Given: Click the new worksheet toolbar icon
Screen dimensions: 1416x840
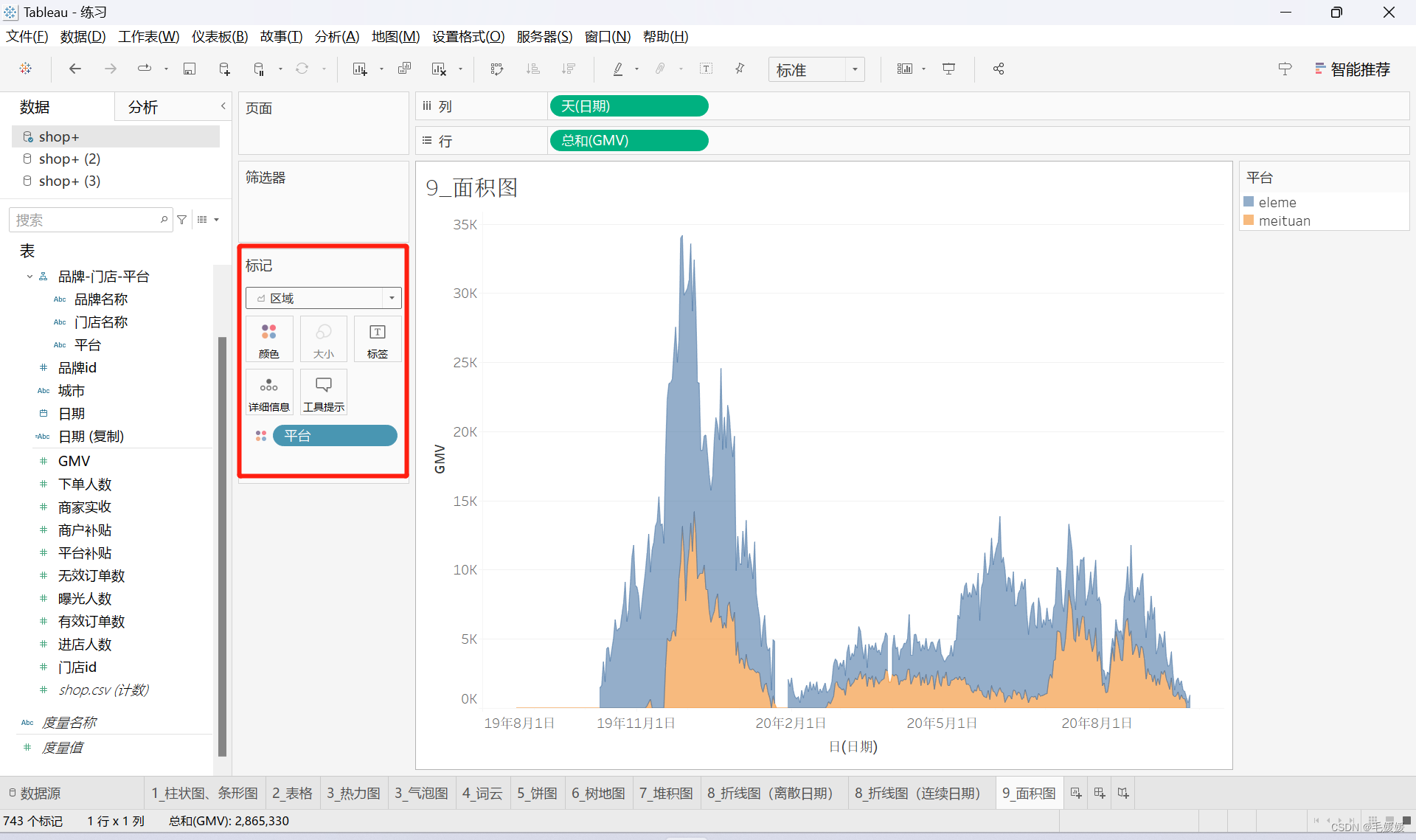Looking at the screenshot, I should [360, 69].
